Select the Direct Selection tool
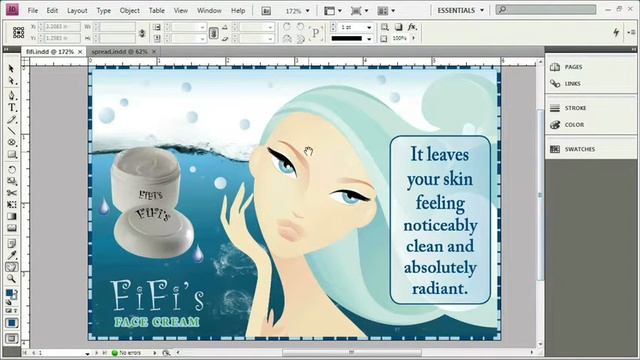Screen dimensions: 640x360 pyautogui.click(x=11, y=81)
